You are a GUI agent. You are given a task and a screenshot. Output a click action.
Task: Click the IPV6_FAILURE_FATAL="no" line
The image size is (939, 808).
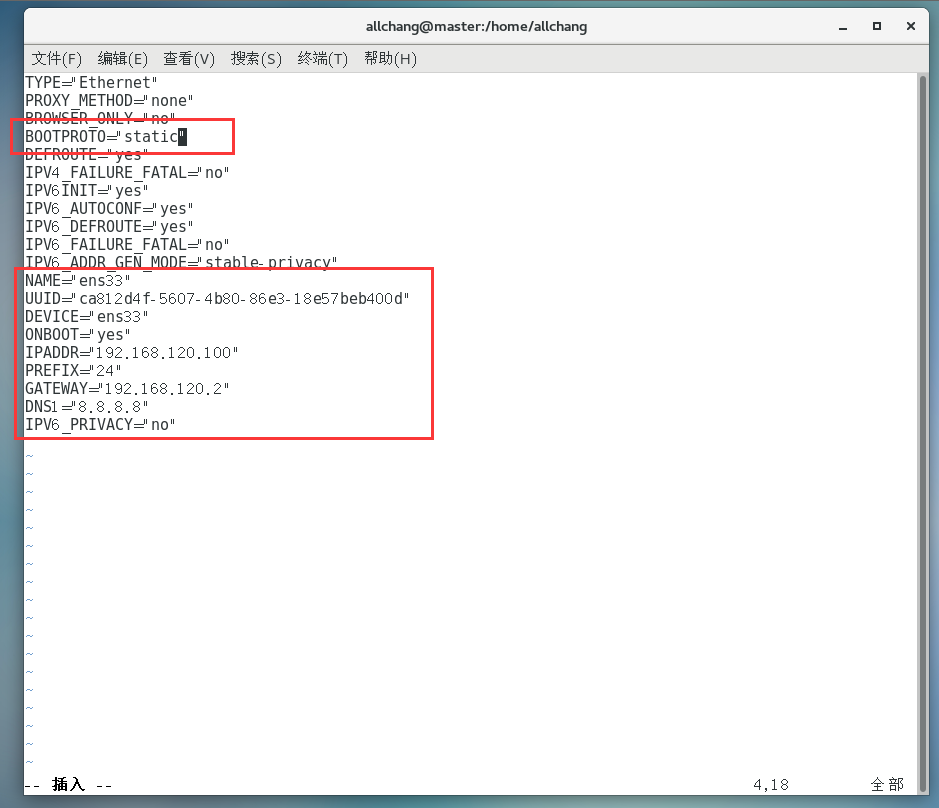coord(127,244)
